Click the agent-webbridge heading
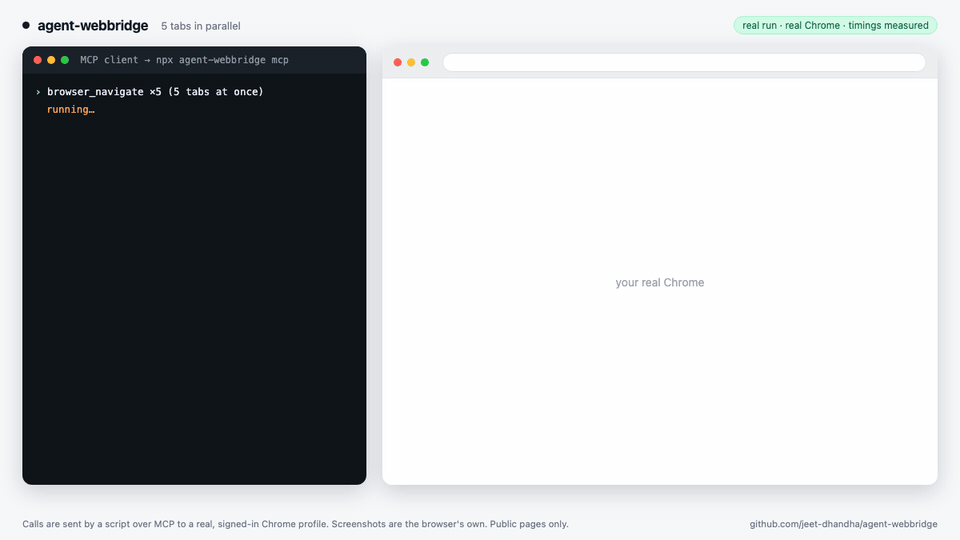Image resolution: width=960 pixels, height=540 pixels. click(92, 26)
